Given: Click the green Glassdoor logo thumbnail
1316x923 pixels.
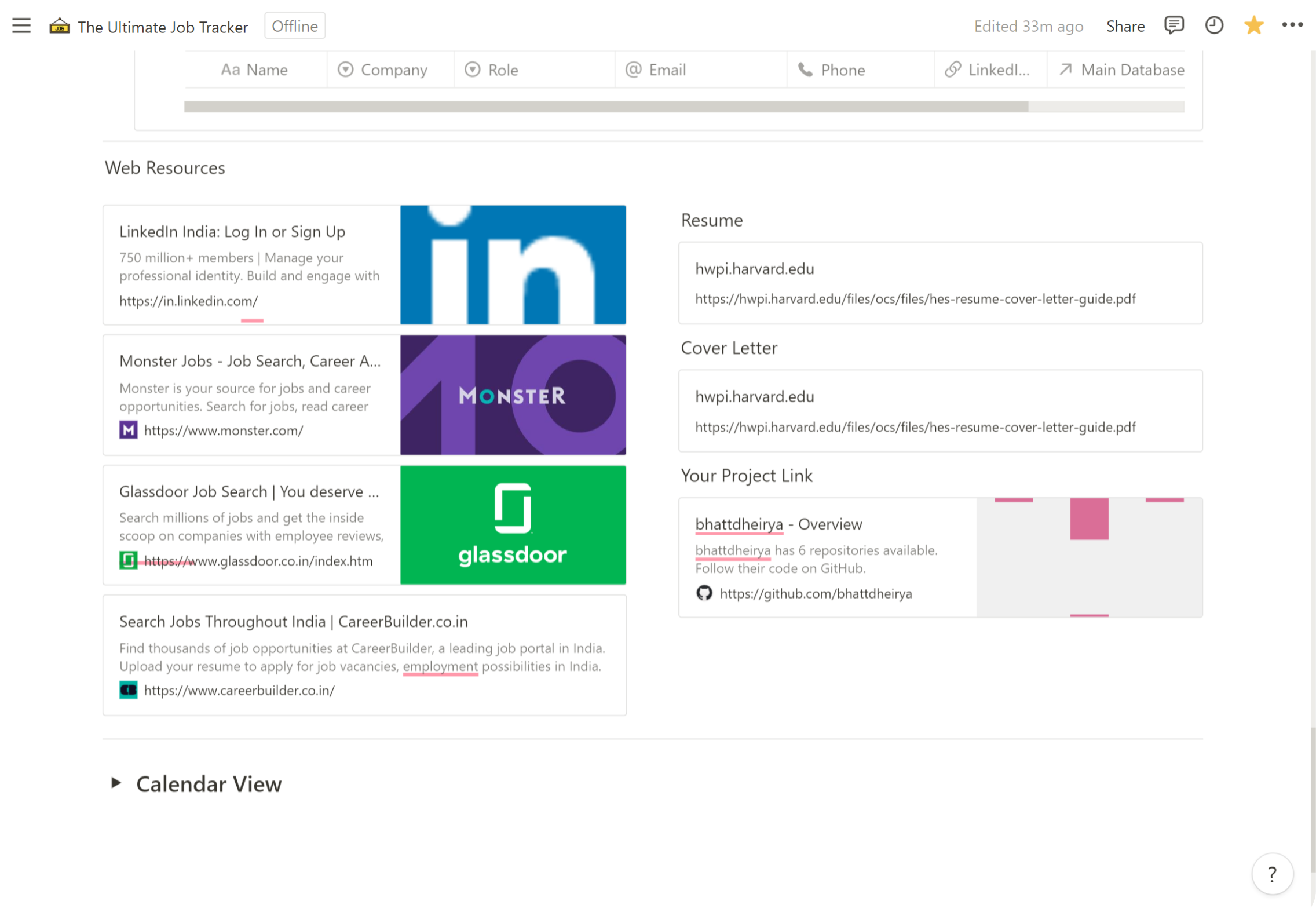Looking at the screenshot, I should (x=513, y=525).
